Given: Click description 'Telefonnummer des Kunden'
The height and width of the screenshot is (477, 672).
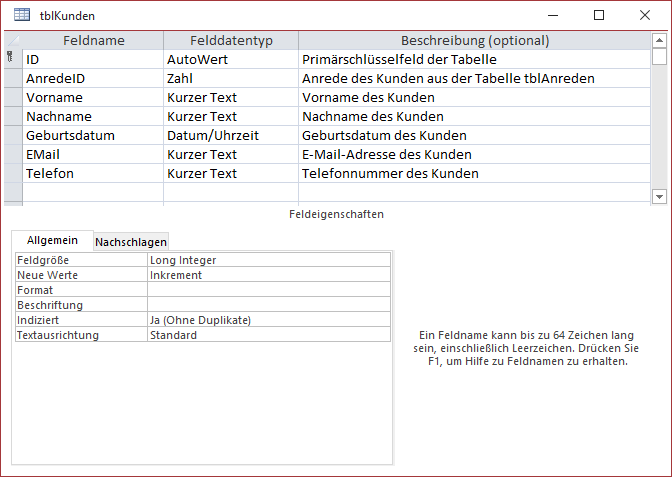Looking at the screenshot, I should tap(474, 173).
